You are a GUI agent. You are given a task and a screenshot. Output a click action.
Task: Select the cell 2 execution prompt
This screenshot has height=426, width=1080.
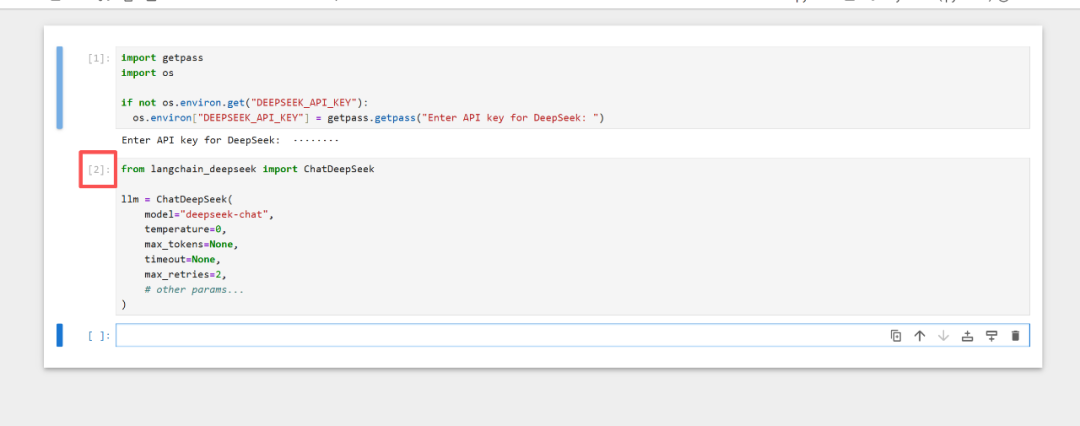coord(99,170)
